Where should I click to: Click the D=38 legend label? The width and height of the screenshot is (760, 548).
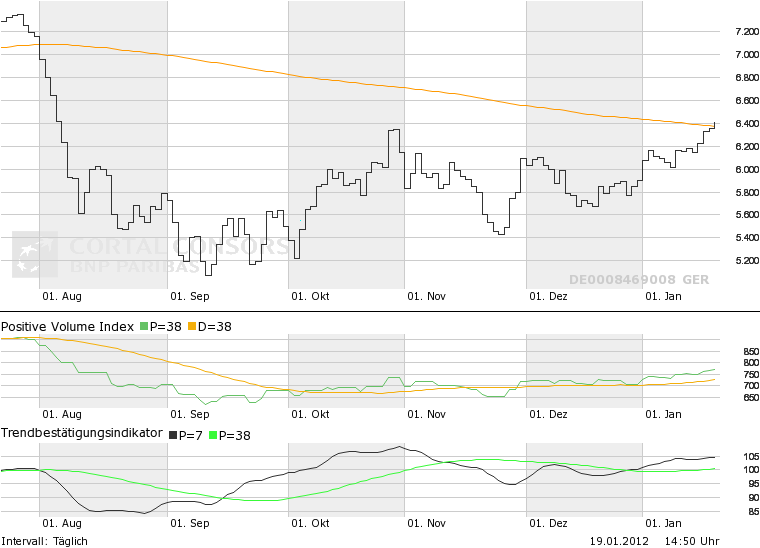[215, 327]
